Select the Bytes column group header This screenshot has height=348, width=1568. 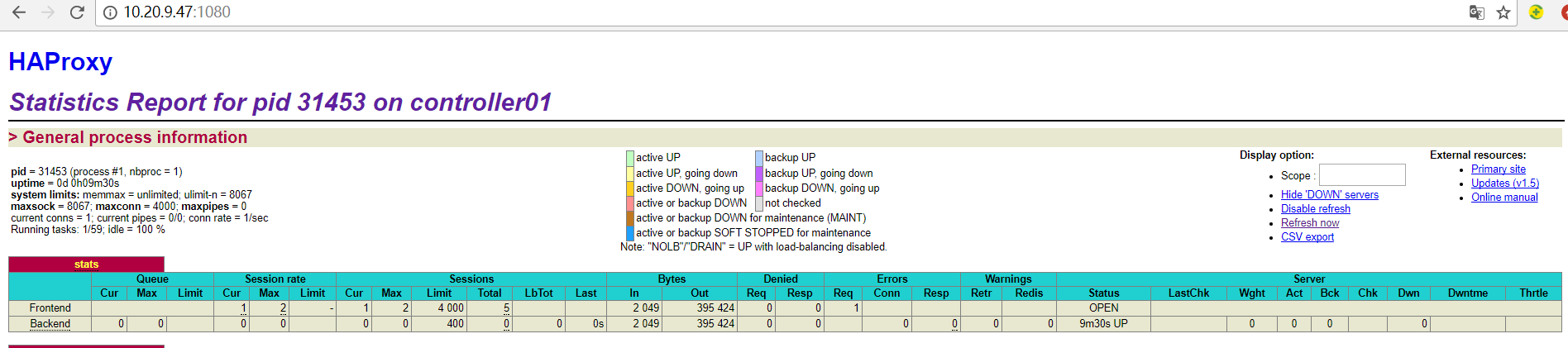tap(672, 279)
